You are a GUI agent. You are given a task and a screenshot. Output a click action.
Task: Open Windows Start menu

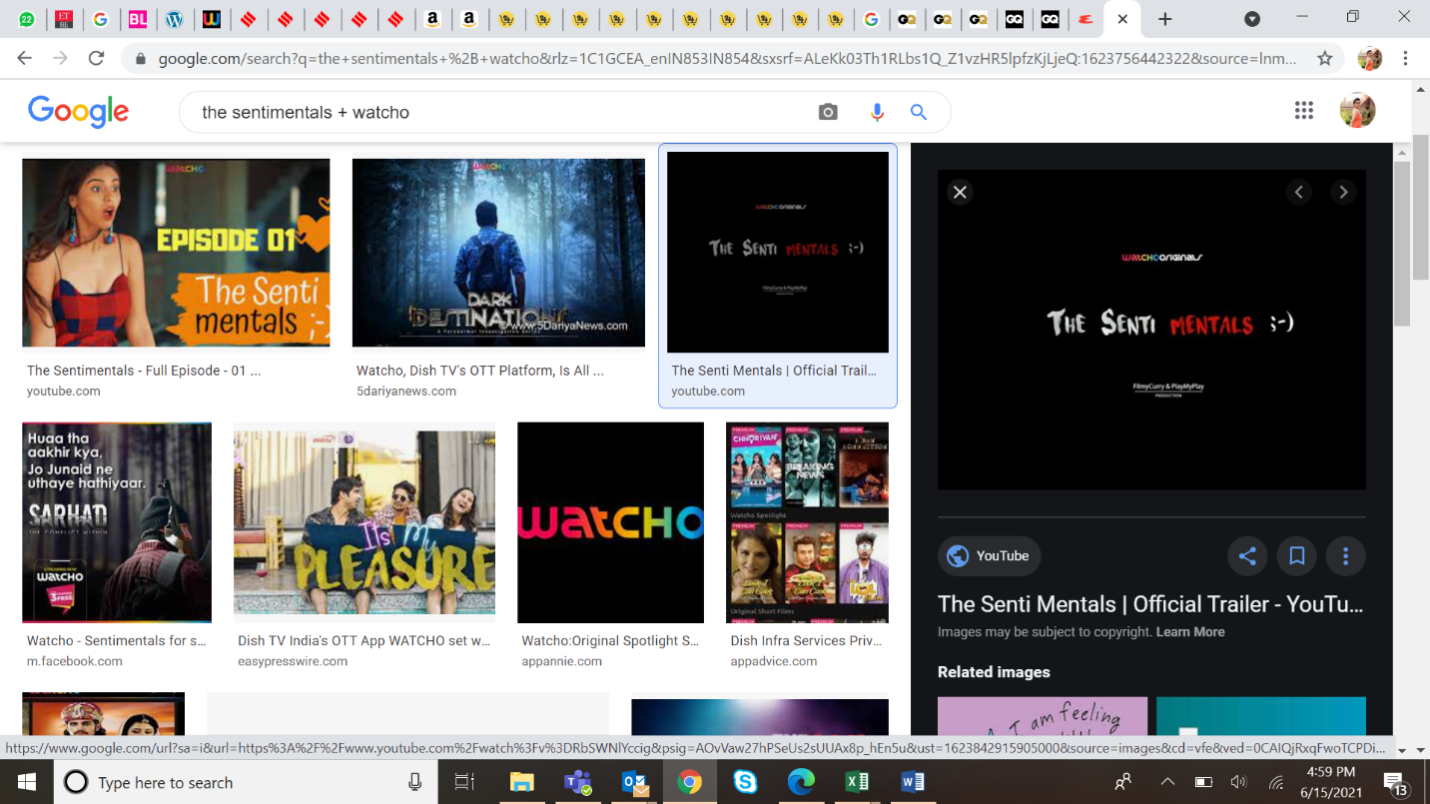[x=26, y=782]
